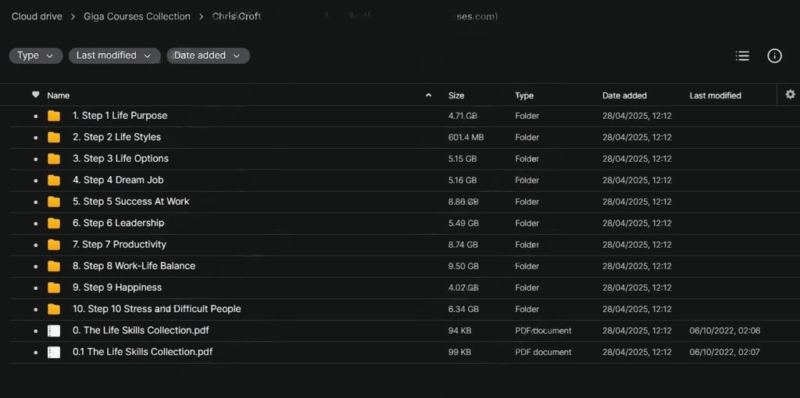Click folder icon for Step 1 Life Purpose
This screenshot has height=398, width=800.
(x=54, y=116)
